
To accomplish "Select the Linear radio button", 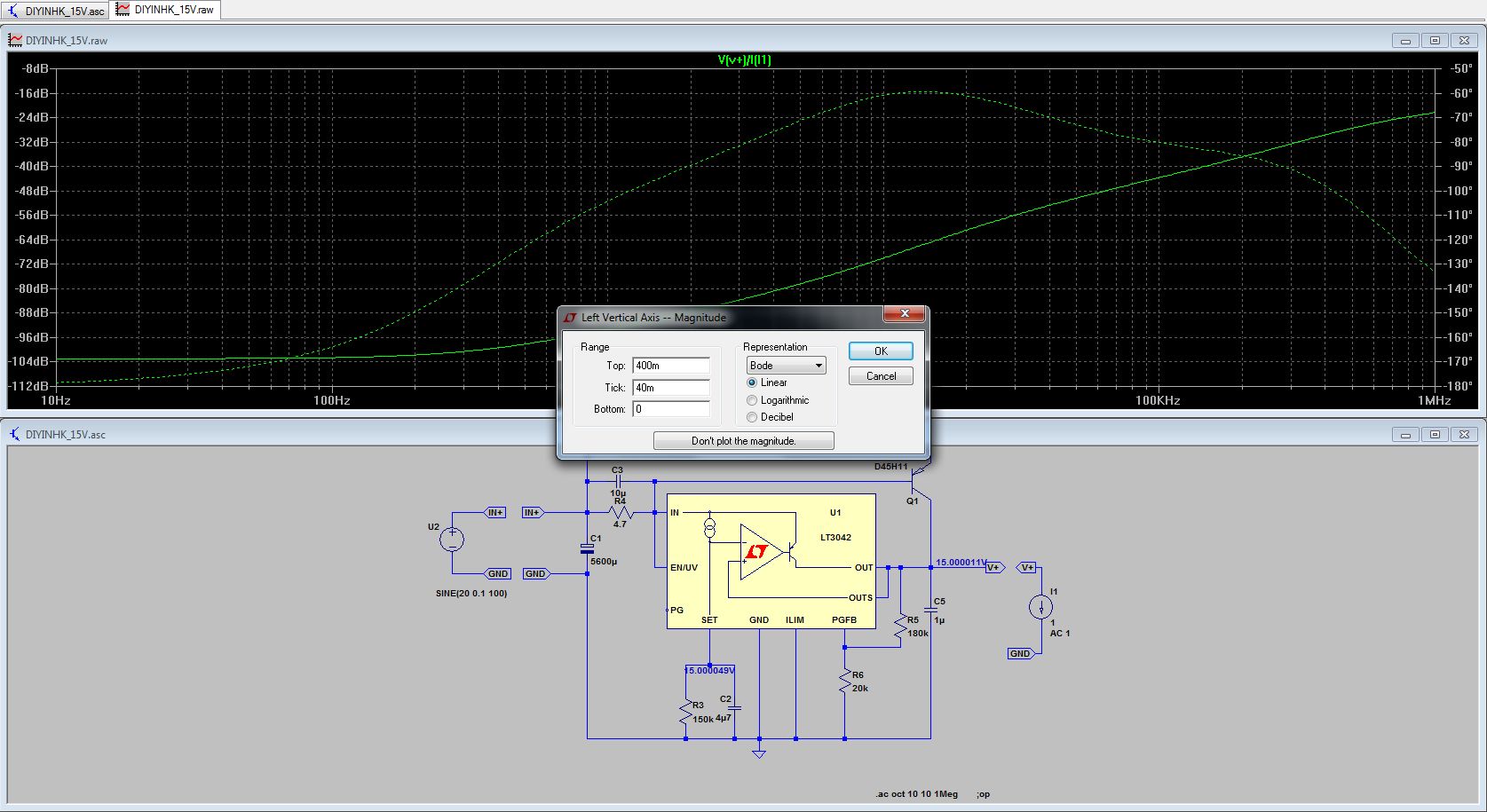I will [767, 382].
